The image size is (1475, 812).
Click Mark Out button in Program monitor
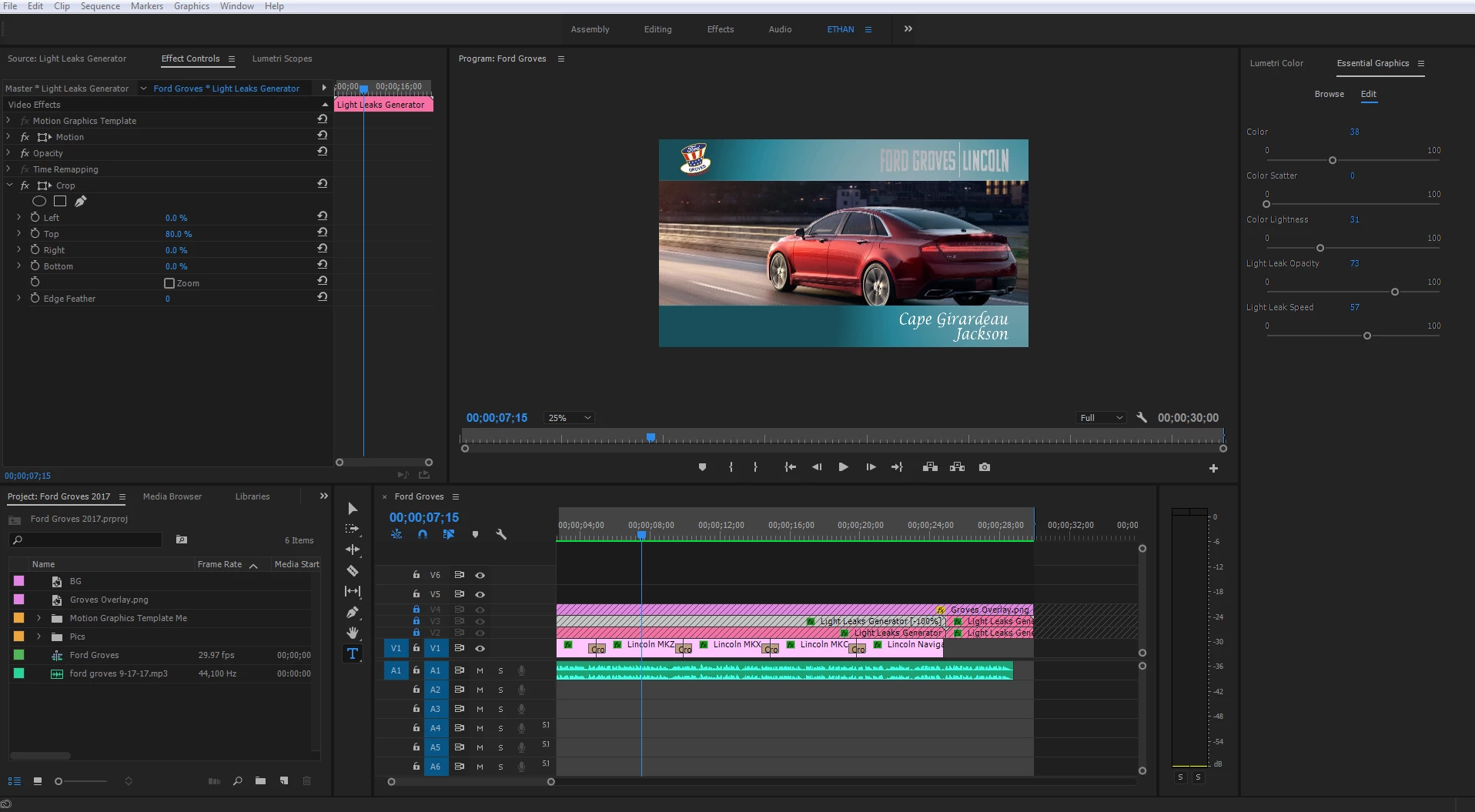pos(755,467)
